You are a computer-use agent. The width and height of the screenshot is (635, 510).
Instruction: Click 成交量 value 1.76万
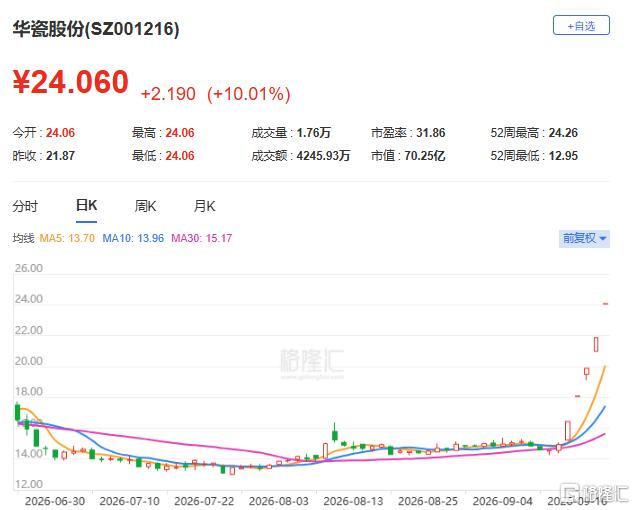[x=314, y=132]
